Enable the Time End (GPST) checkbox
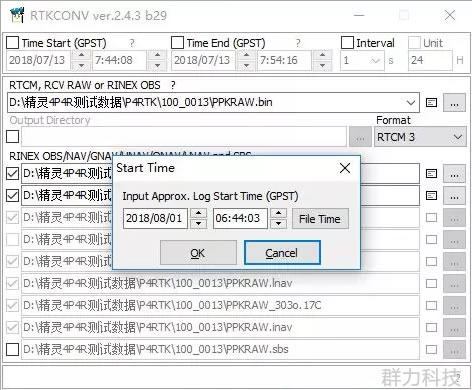This screenshot has width=472, height=390. 177,43
